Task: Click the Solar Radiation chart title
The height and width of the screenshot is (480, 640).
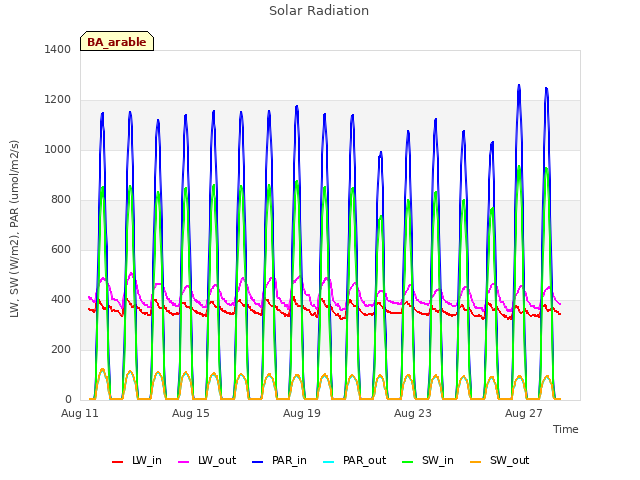Action: [319, 11]
